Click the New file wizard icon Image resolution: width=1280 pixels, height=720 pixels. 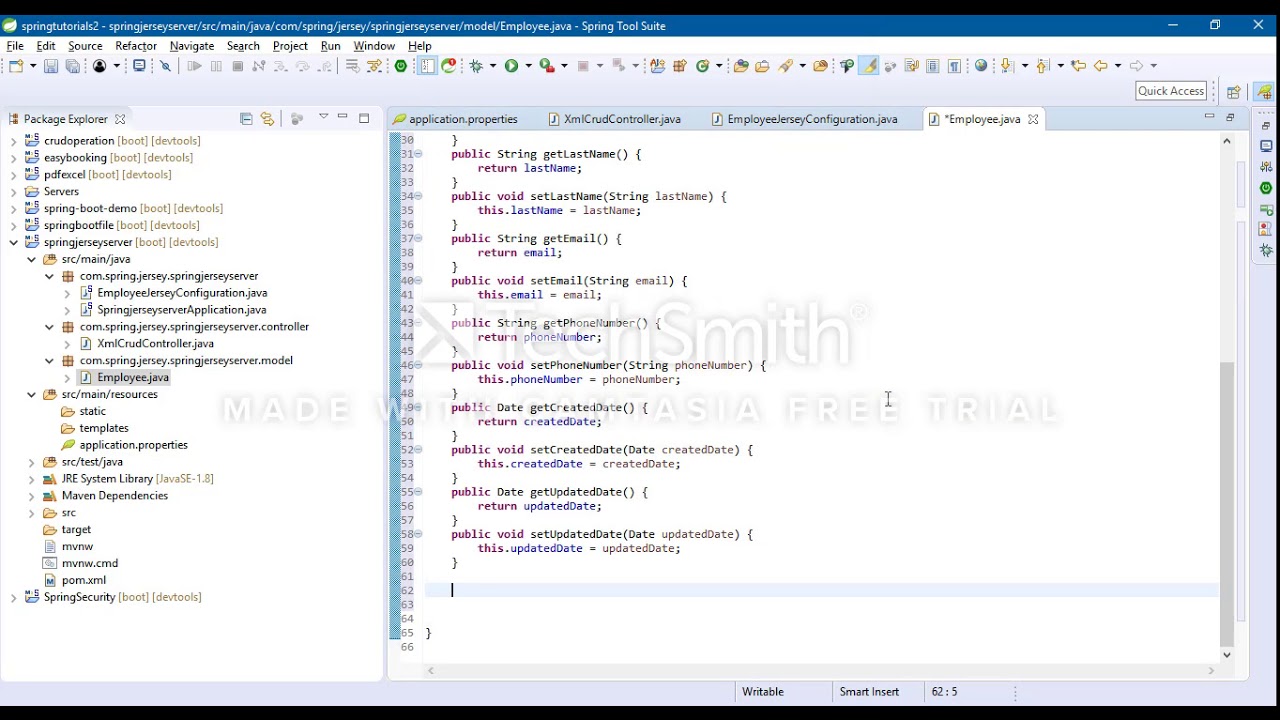point(16,66)
